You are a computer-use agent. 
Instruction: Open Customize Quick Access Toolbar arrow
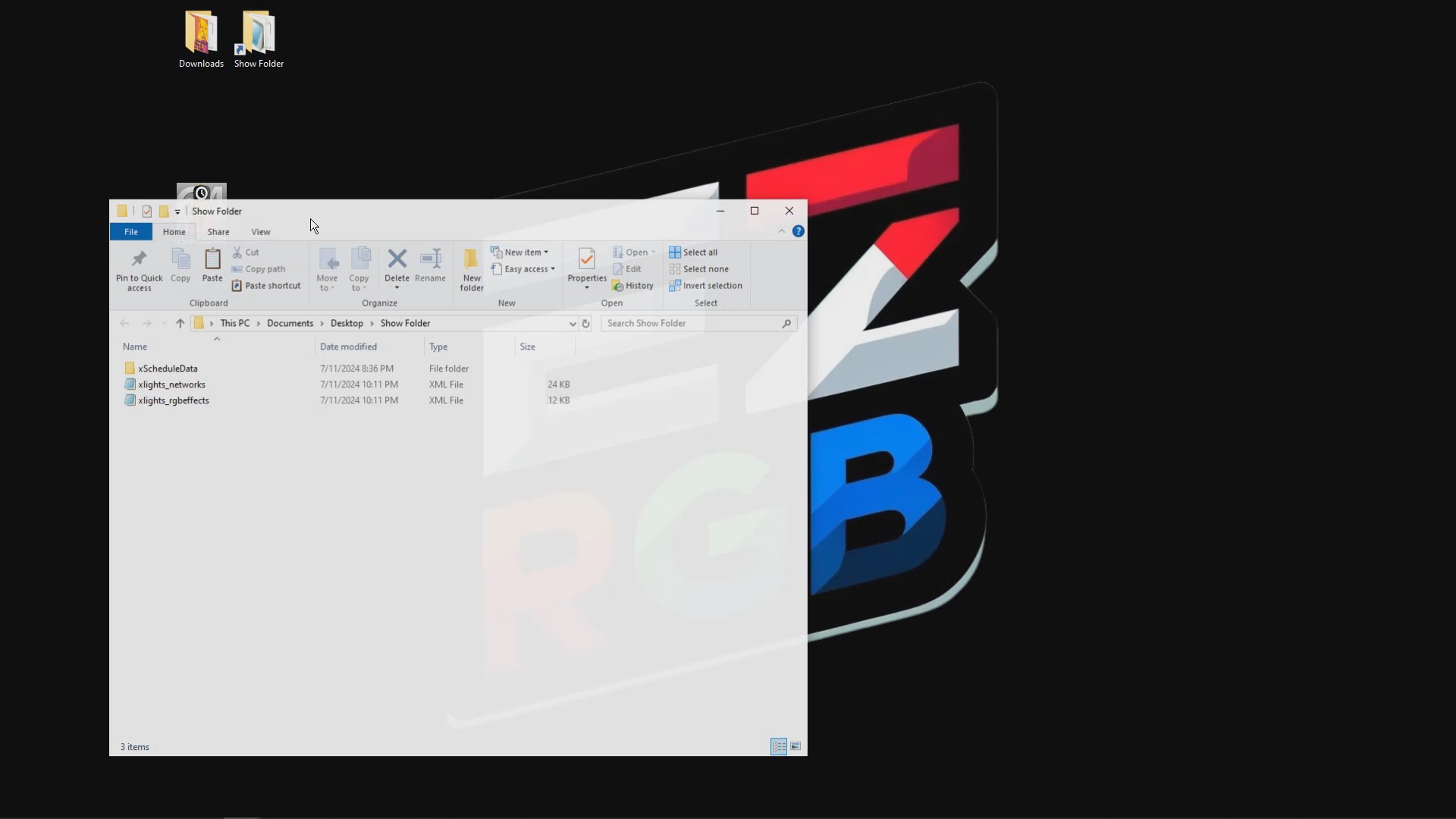pos(177,212)
